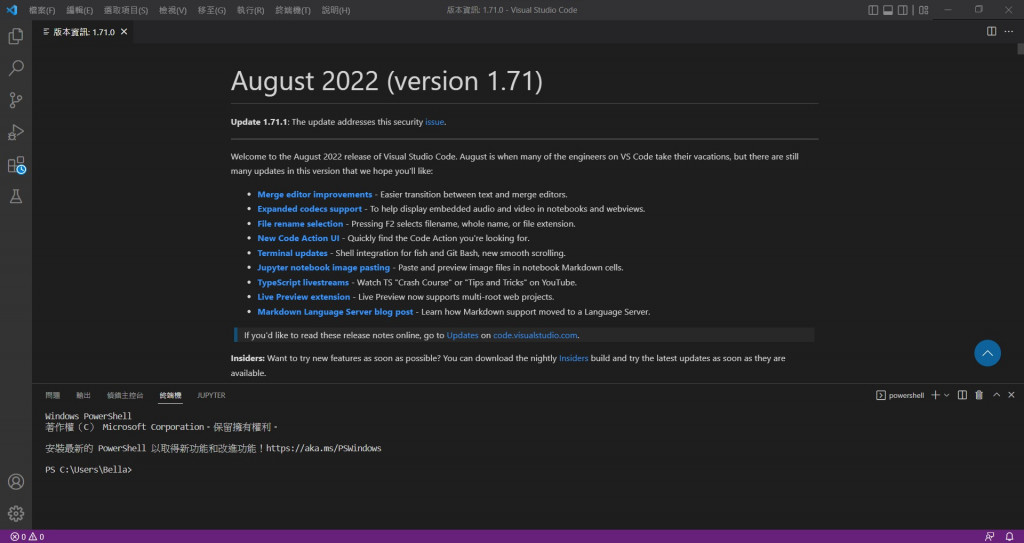The height and width of the screenshot is (543, 1024).
Task: Open Merge editor improvements link
Action: (315, 195)
